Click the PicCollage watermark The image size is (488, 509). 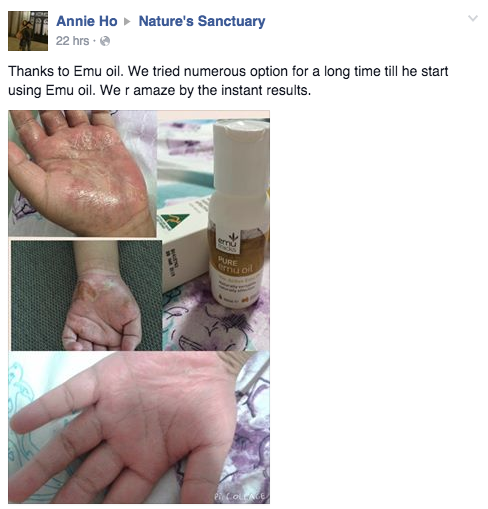click(x=241, y=496)
